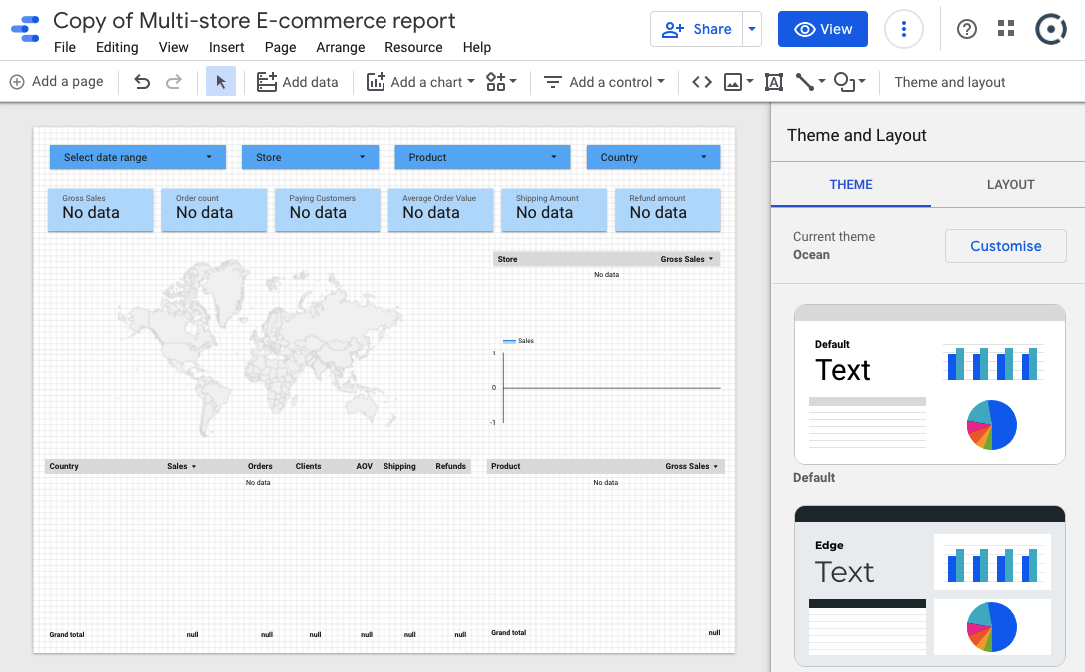Sort by Gross Sales in Product table
Image resolution: width=1085 pixels, height=672 pixels.
691,466
